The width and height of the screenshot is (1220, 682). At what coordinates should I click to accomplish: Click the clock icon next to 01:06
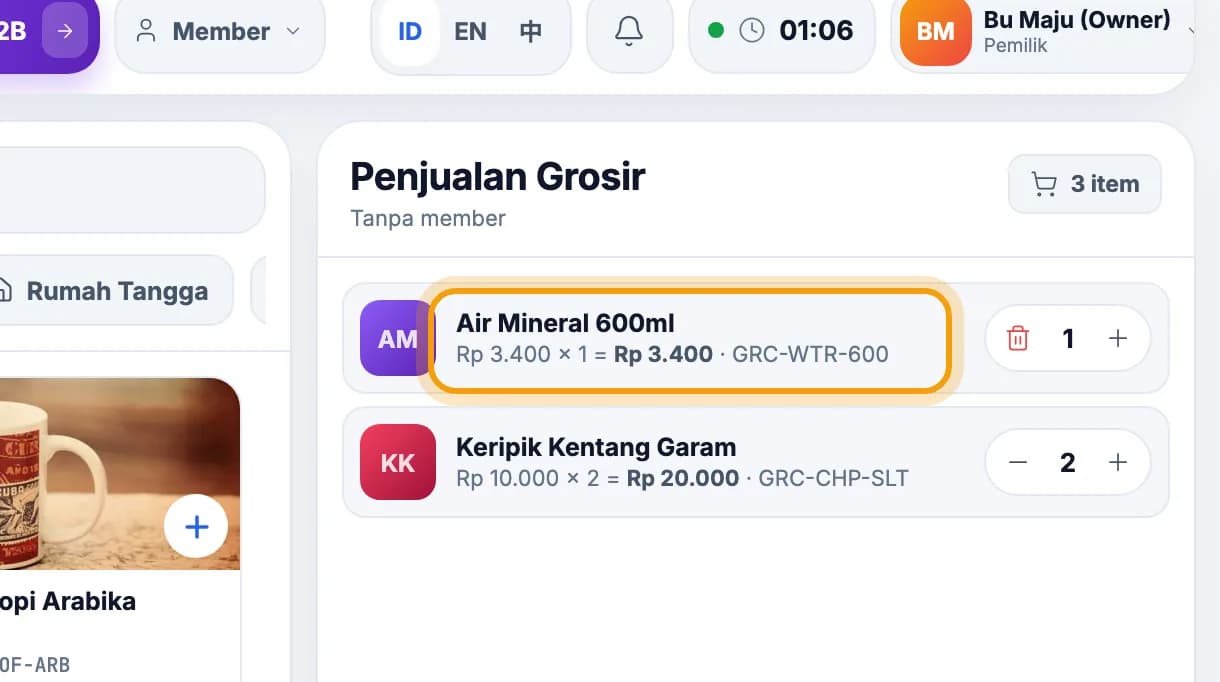751,31
